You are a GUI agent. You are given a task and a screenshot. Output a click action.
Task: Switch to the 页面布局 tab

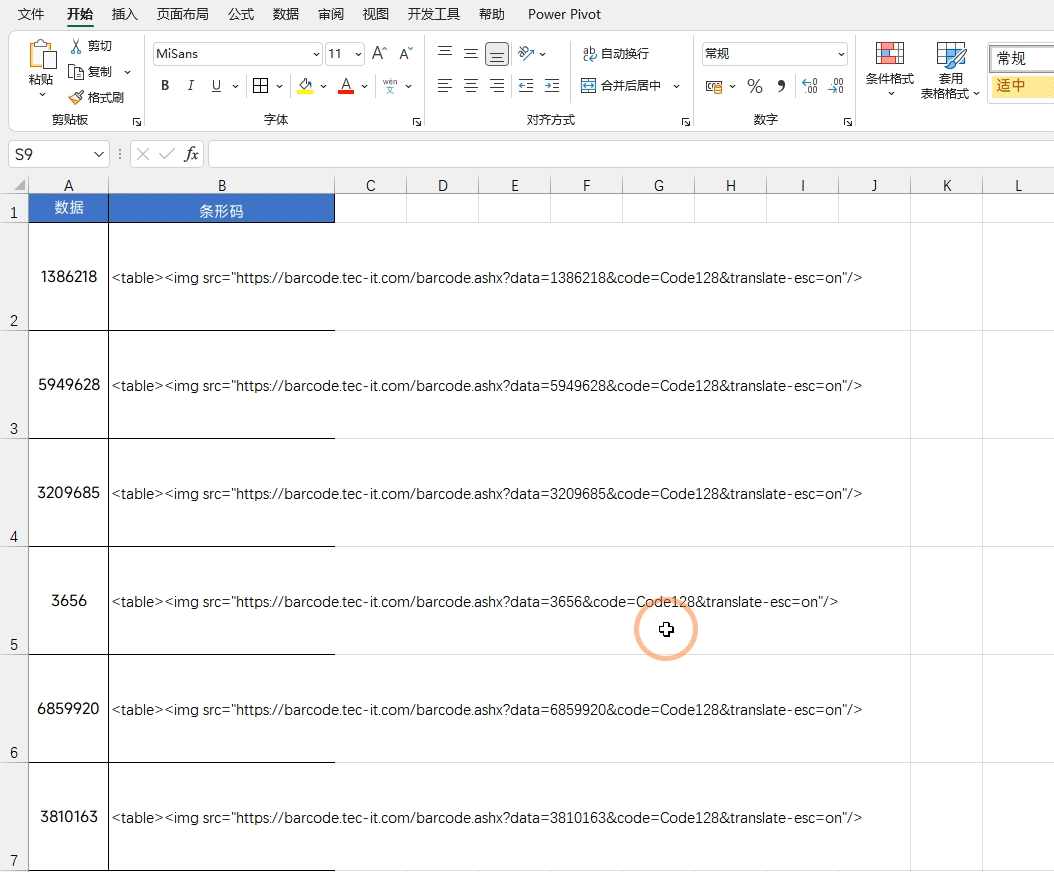[182, 14]
